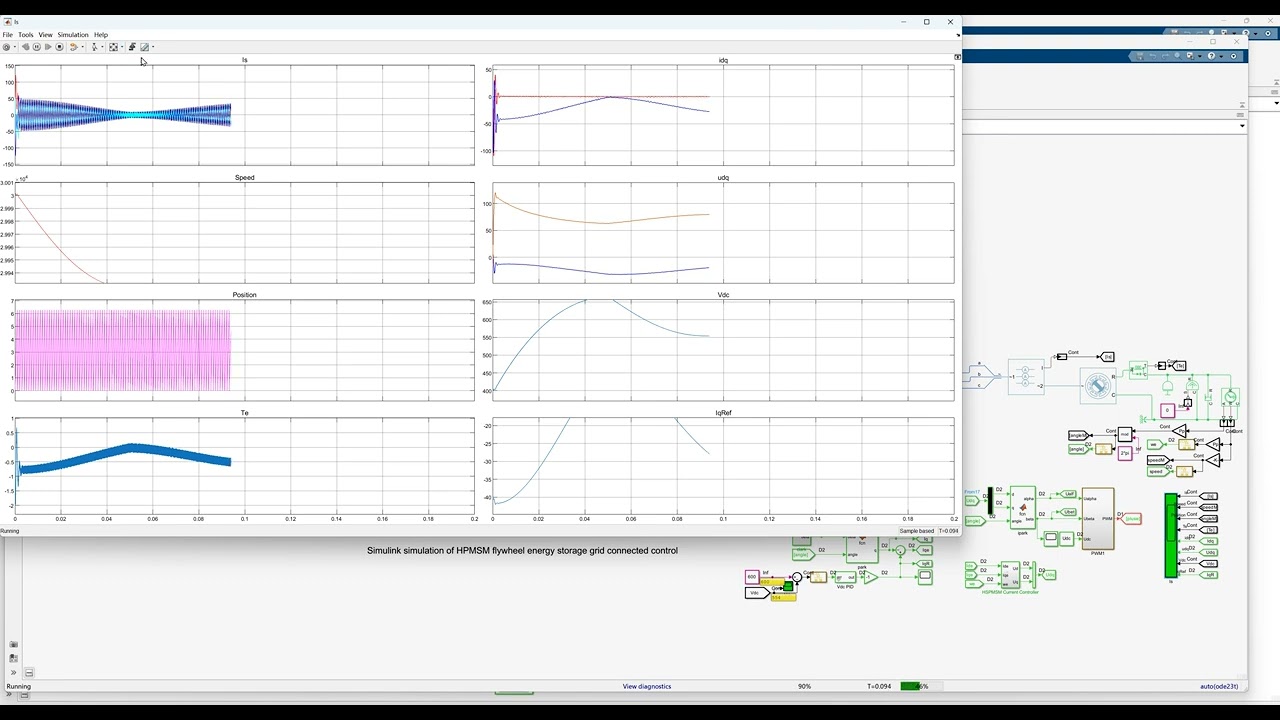Click the udq plot title
This screenshot has width=1280, height=720.
coord(723,177)
